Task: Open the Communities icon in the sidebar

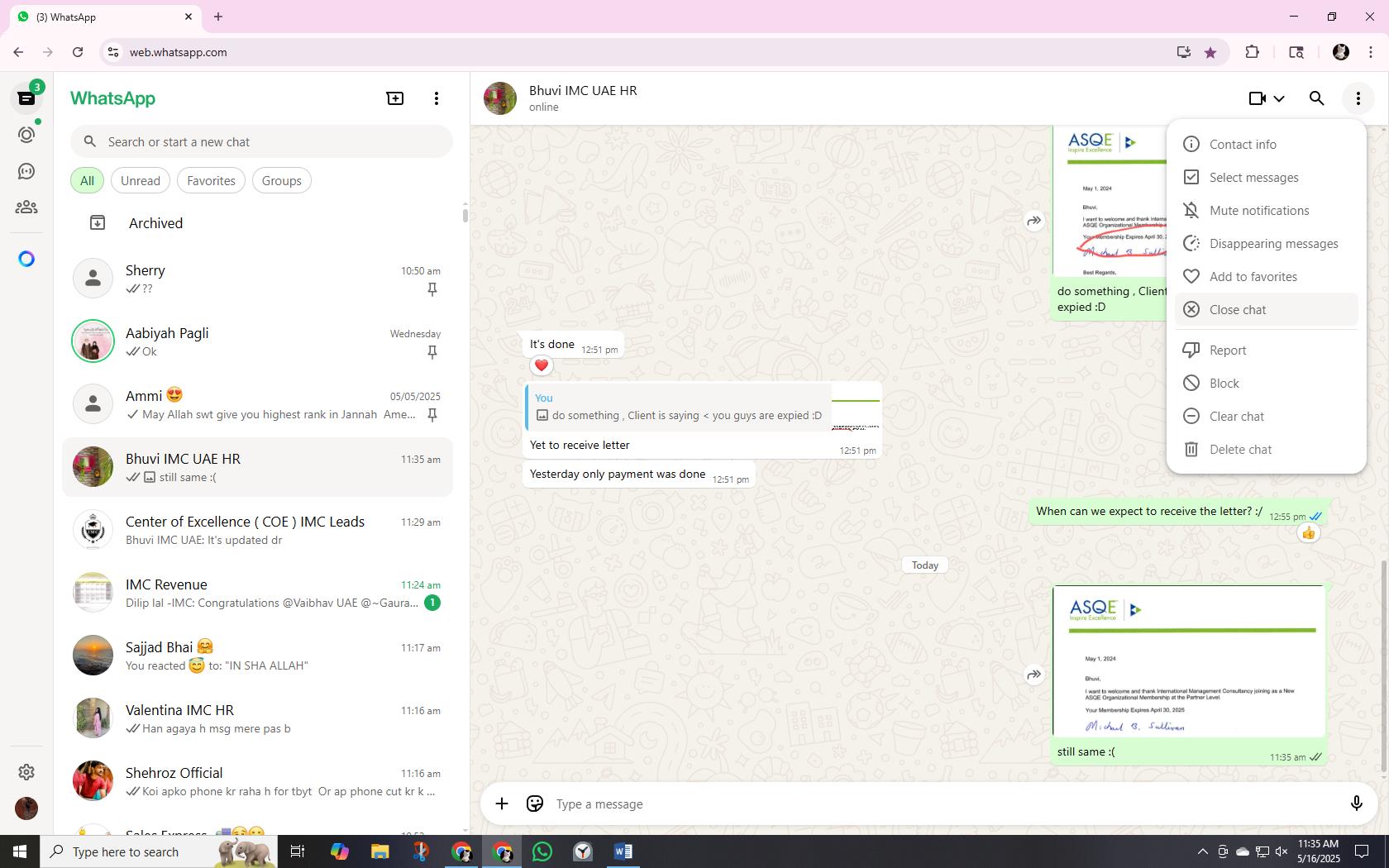Action: click(x=26, y=207)
